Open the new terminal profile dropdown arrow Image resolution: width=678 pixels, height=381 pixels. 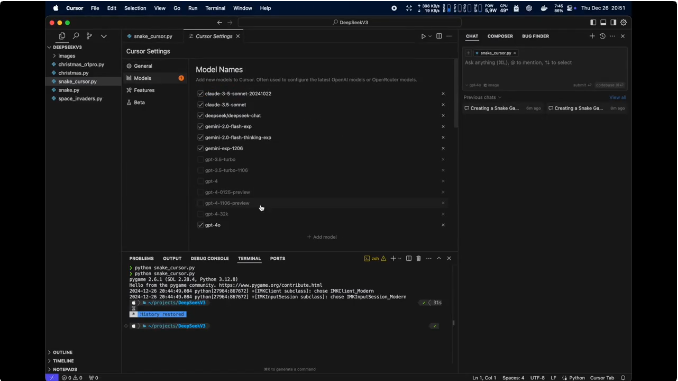pos(400,258)
